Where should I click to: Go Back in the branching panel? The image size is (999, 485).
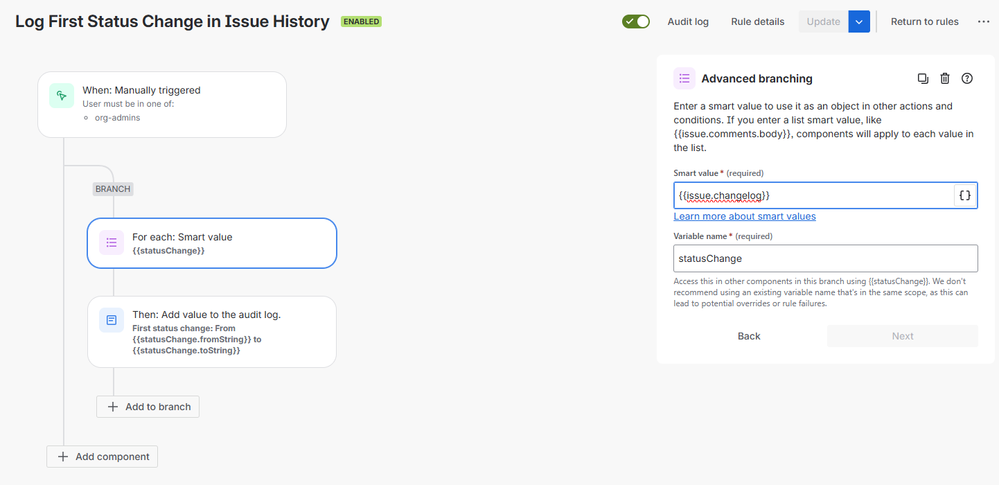coord(749,336)
